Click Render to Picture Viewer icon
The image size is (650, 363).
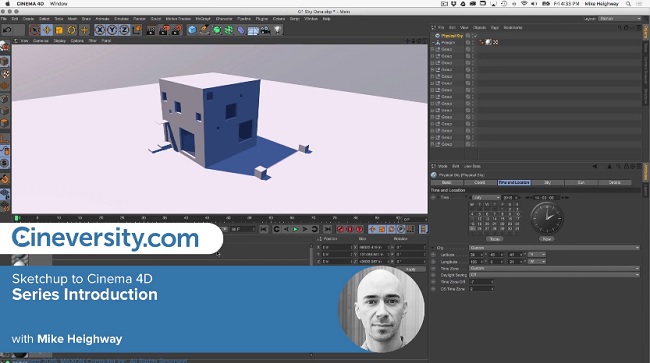tap(164, 30)
